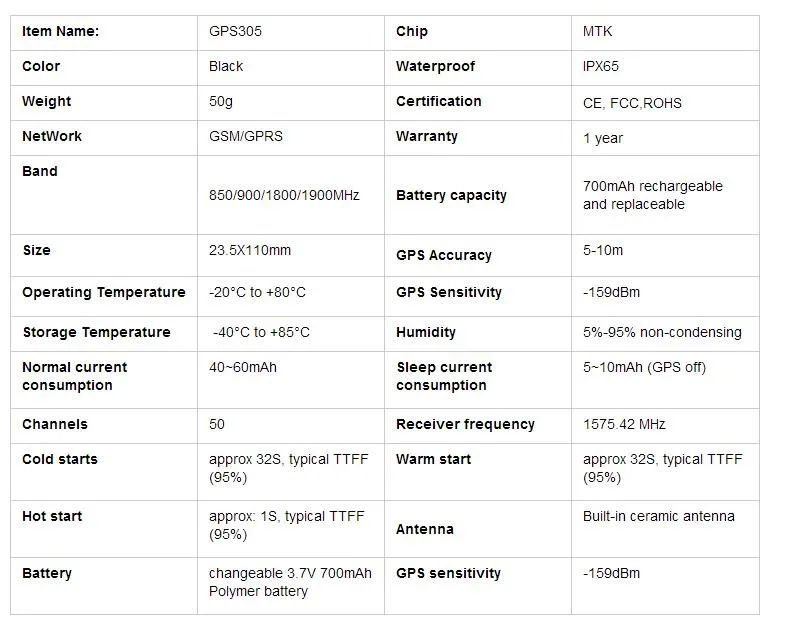Select the 850/900/1800/1900MHz band text

(284, 195)
